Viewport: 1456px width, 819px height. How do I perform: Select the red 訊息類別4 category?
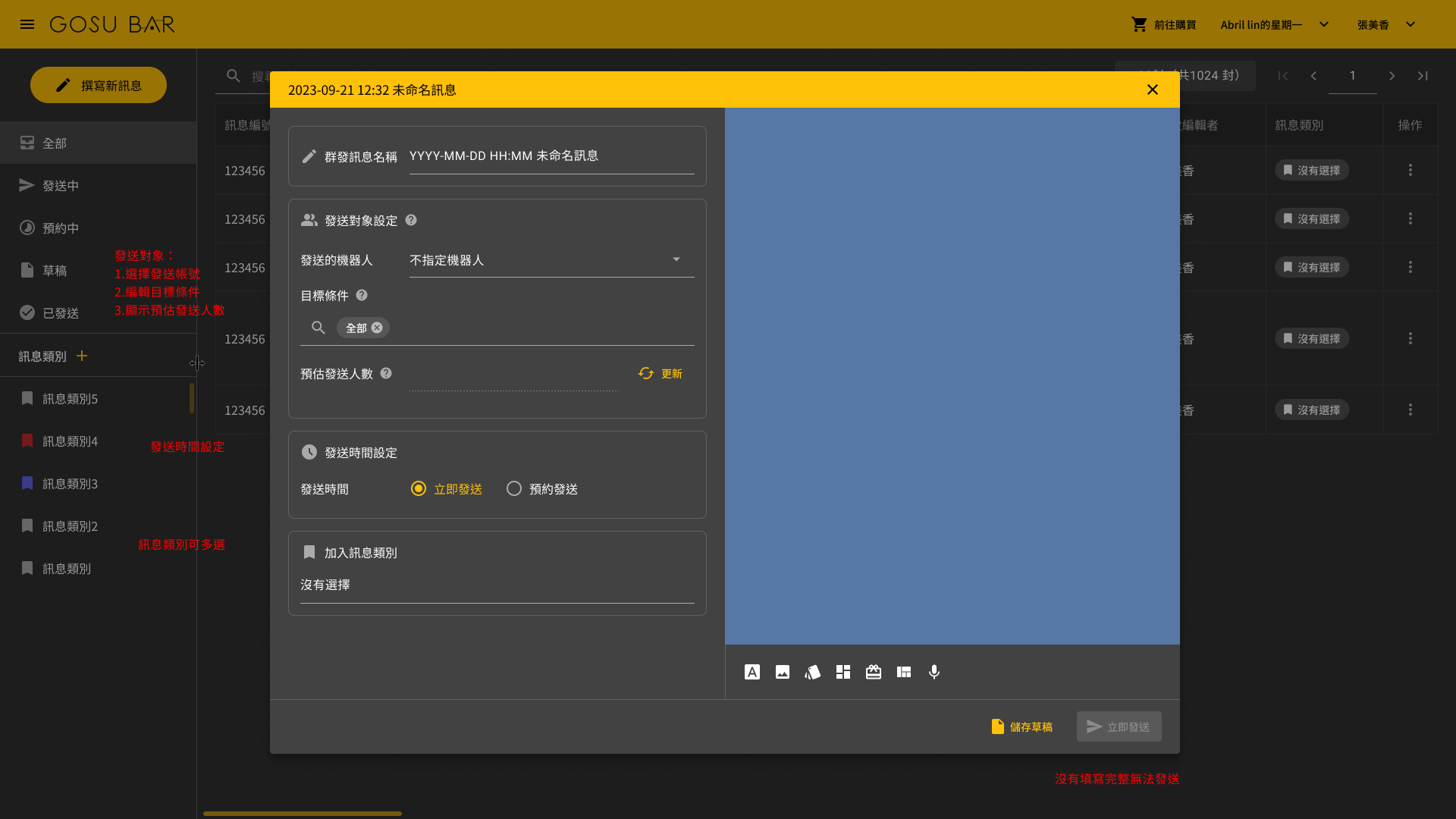[x=99, y=441]
